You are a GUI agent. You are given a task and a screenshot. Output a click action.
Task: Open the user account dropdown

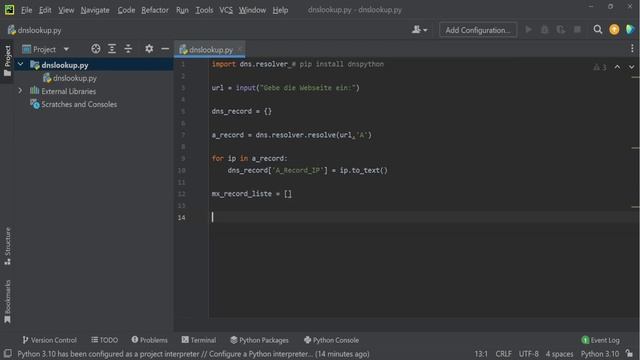click(x=419, y=30)
